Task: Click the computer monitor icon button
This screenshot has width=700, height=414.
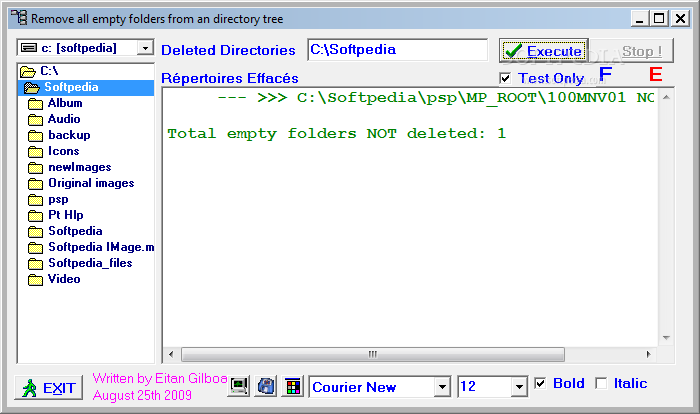Action: tap(239, 386)
